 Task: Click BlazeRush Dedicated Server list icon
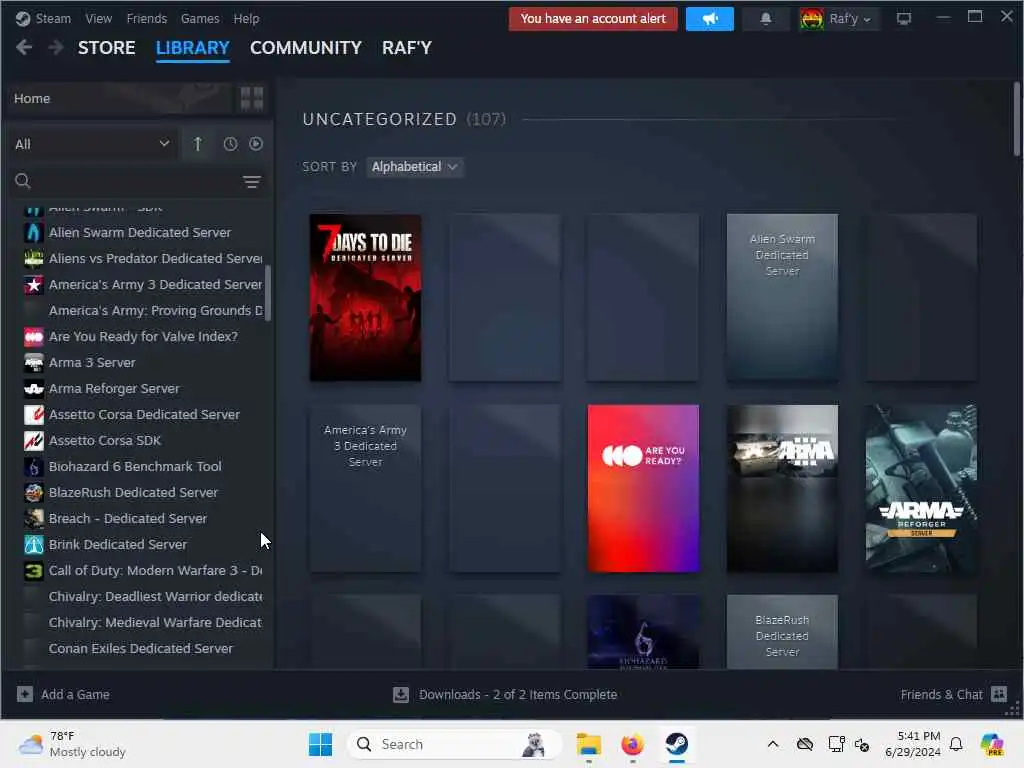(x=33, y=492)
